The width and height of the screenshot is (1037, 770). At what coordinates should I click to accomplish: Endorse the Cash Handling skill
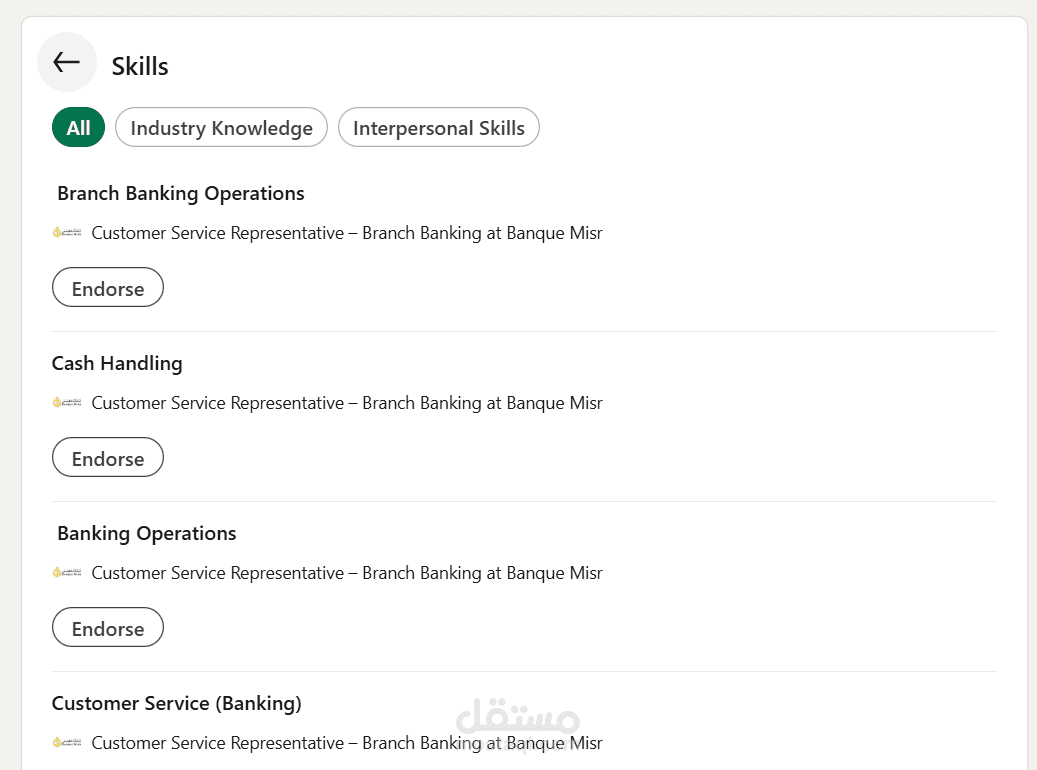[x=108, y=458]
